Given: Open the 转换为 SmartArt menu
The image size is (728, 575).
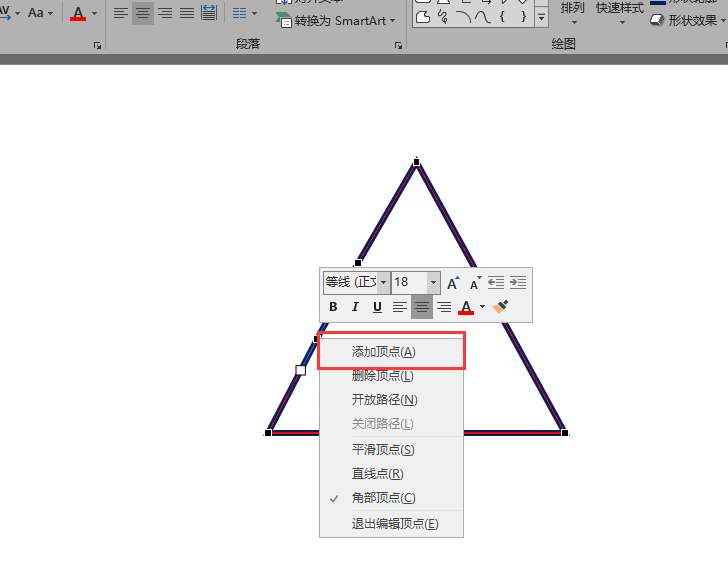Looking at the screenshot, I should pos(336,20).
